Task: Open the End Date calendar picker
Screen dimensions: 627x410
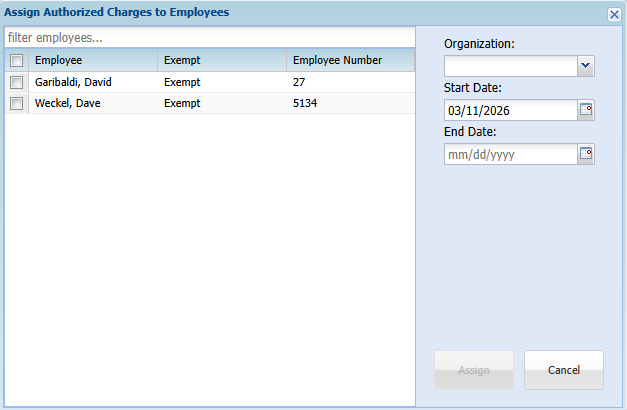Action: click(586, 154)
